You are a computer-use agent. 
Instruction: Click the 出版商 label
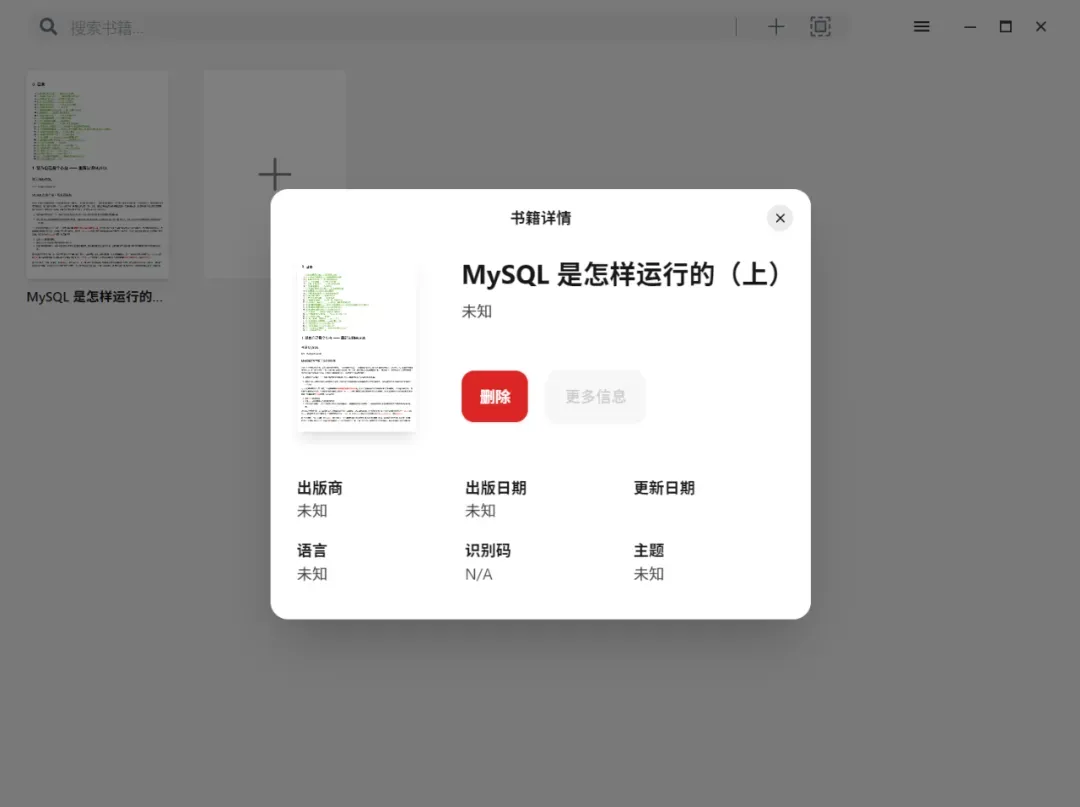[320, 488]
